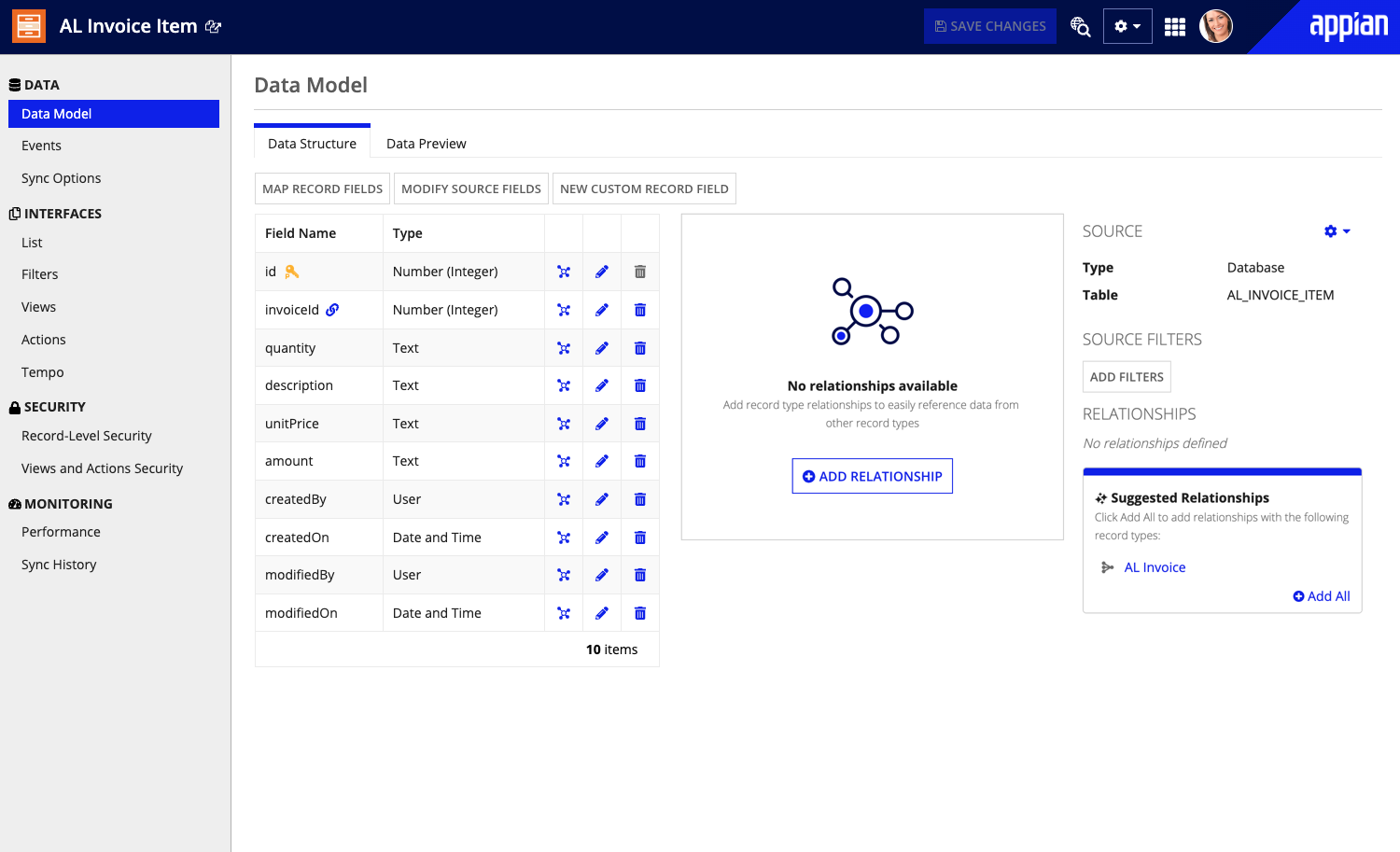Open the settings gear dropdown in the header
Viewport: 1400px width, 852px height.
(x=1127, y=26)
